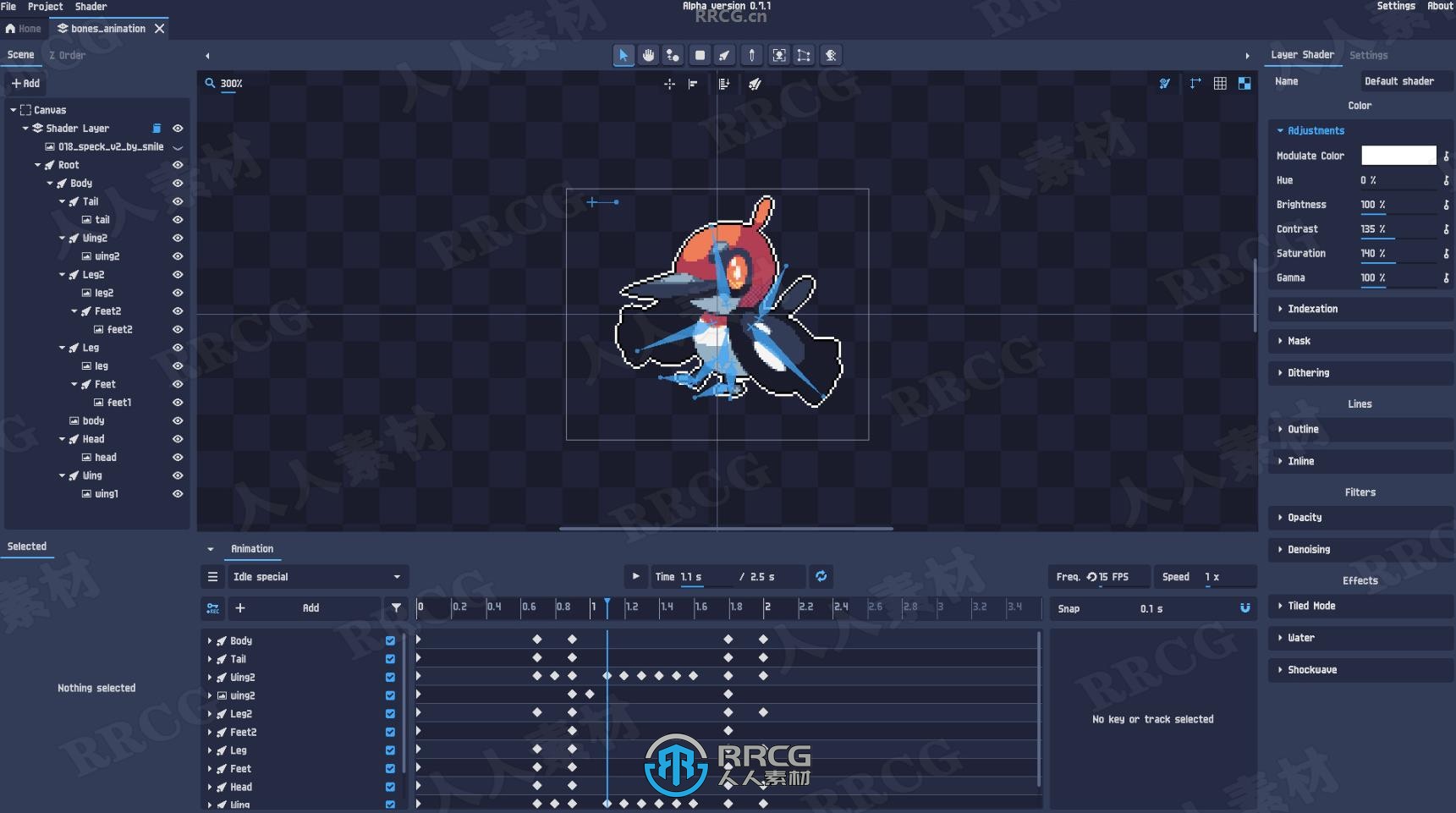Uncheck the Body track checkbox
Image resolution: width=1456 pixels, height=813 pixels.
click(390, 641)
